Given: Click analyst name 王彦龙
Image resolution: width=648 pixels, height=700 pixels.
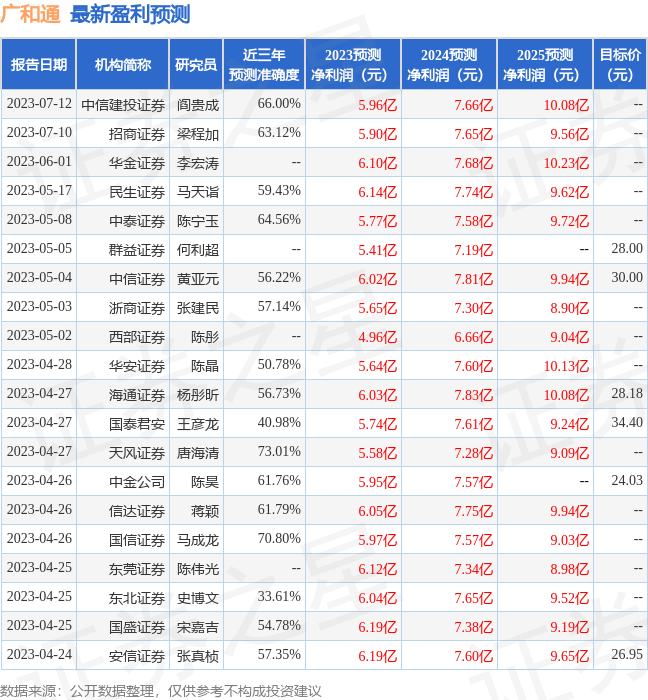Looking at the screenshot, I should 198,425.
